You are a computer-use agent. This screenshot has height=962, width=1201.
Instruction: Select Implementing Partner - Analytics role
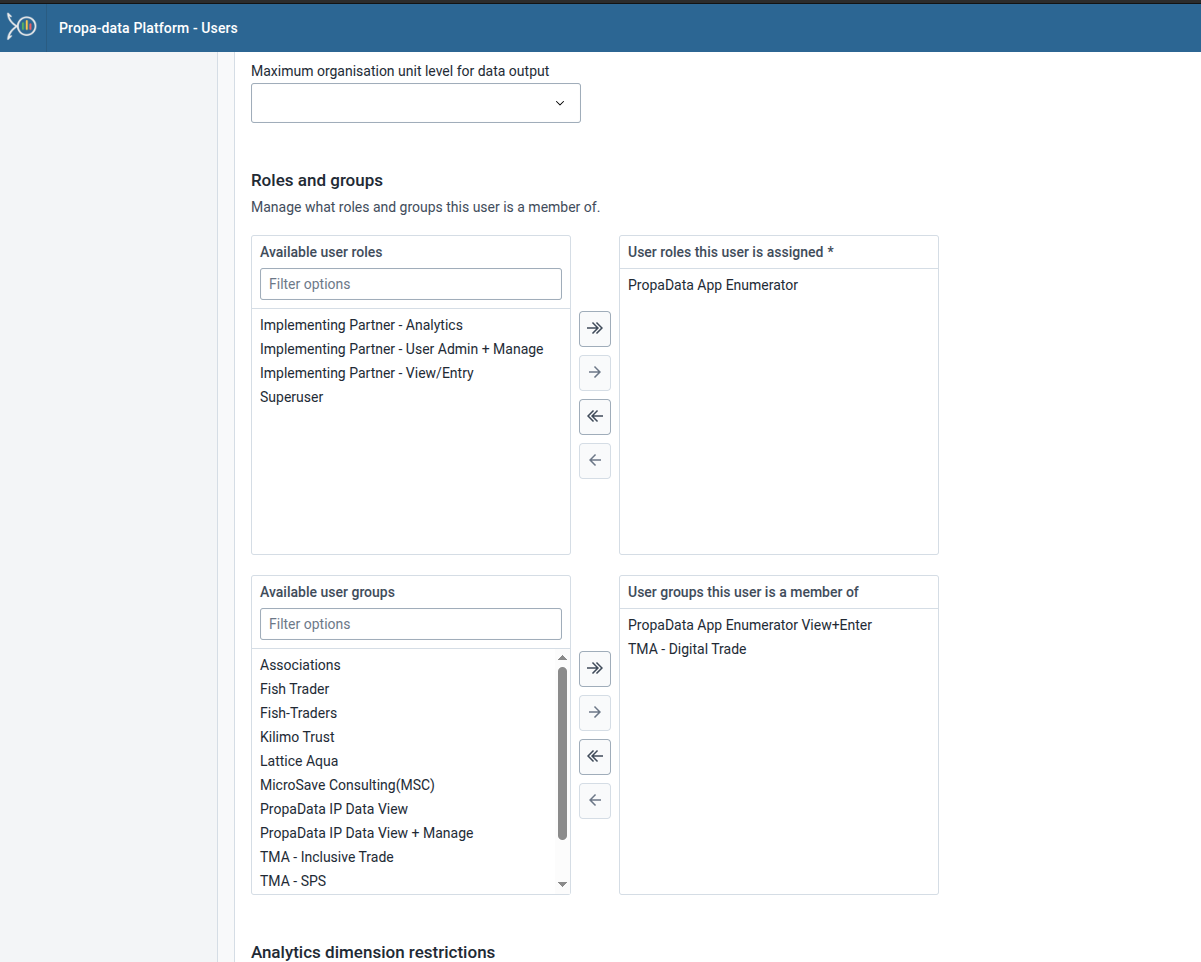[x=361, y=325]
